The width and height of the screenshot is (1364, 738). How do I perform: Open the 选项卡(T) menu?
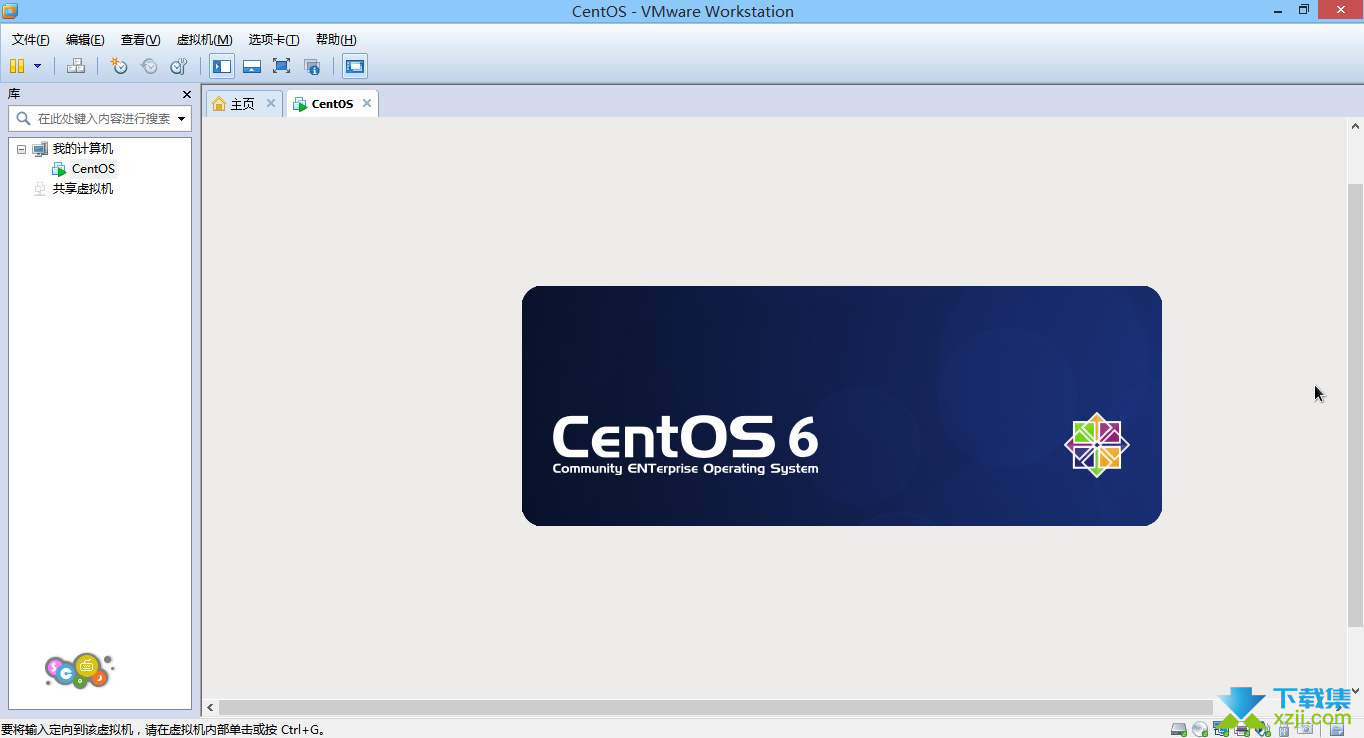[274, 40]
